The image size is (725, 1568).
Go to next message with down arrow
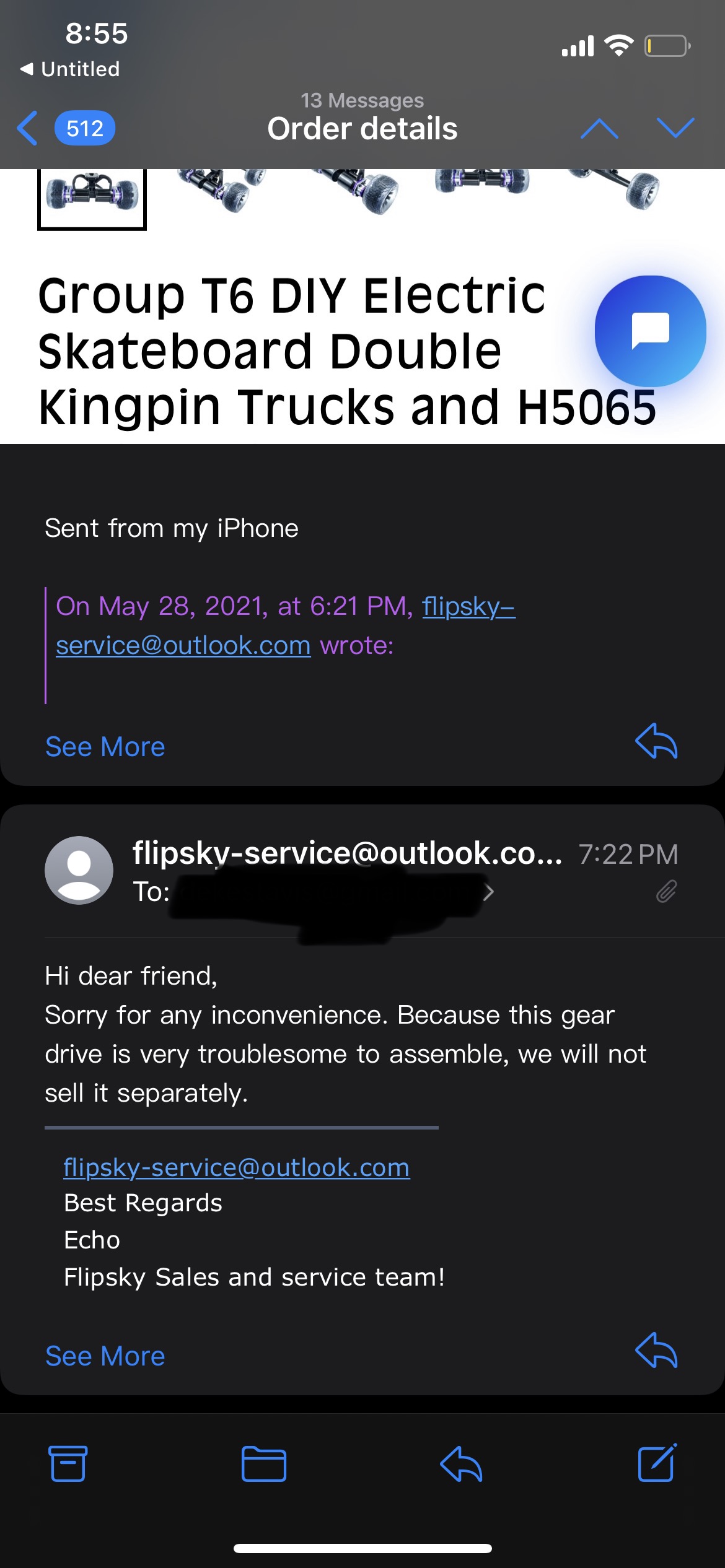coord(675,129)
